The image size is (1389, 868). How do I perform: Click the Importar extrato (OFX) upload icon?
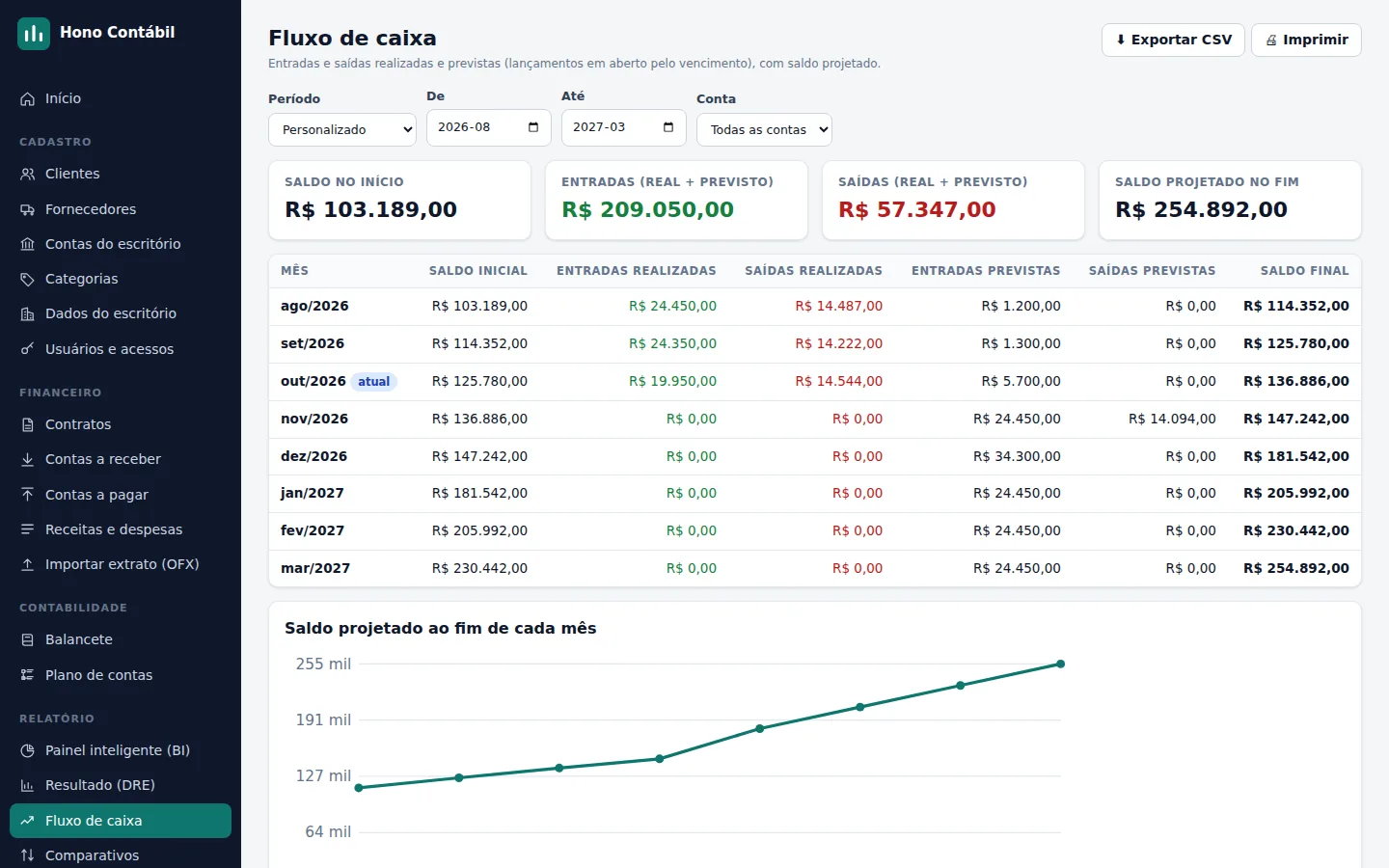(27, 564)
